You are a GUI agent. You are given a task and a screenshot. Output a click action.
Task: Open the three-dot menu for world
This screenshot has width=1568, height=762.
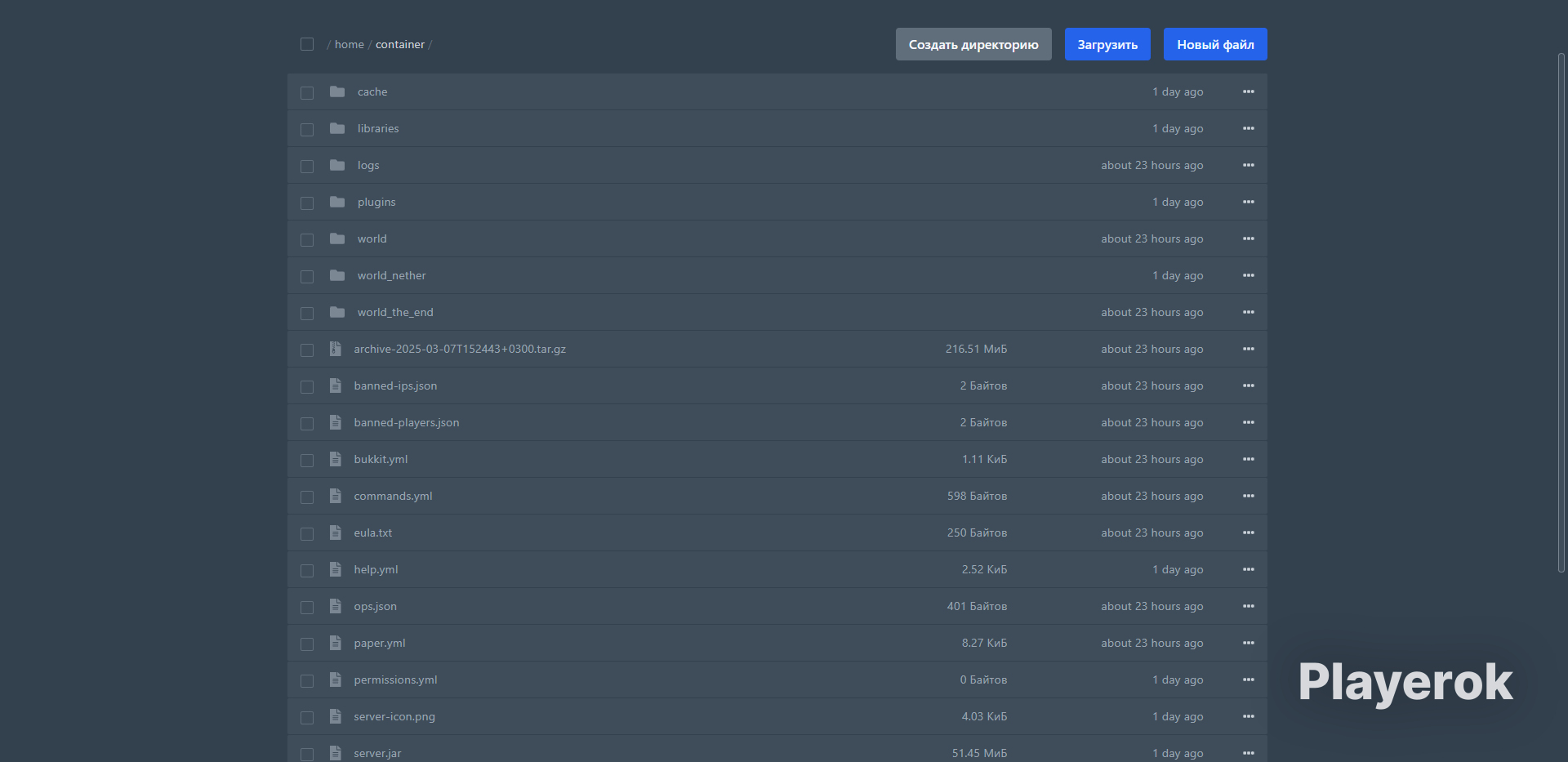point(1249,238)
